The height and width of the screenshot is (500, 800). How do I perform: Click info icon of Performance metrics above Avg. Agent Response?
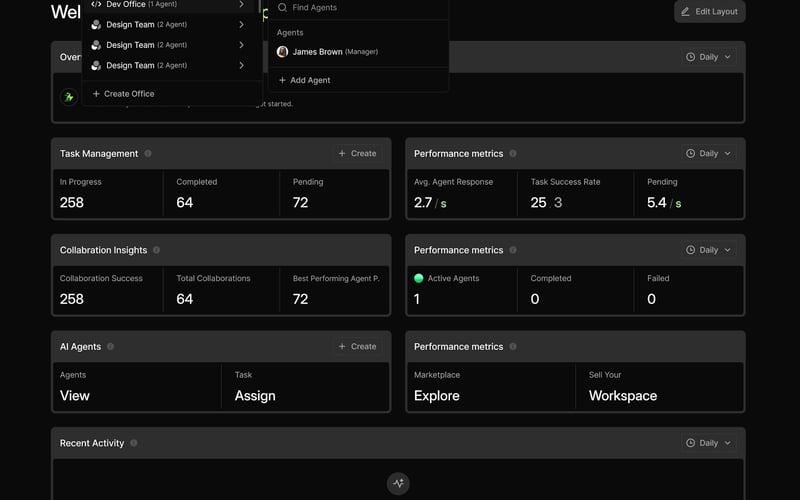click(513, 153)
